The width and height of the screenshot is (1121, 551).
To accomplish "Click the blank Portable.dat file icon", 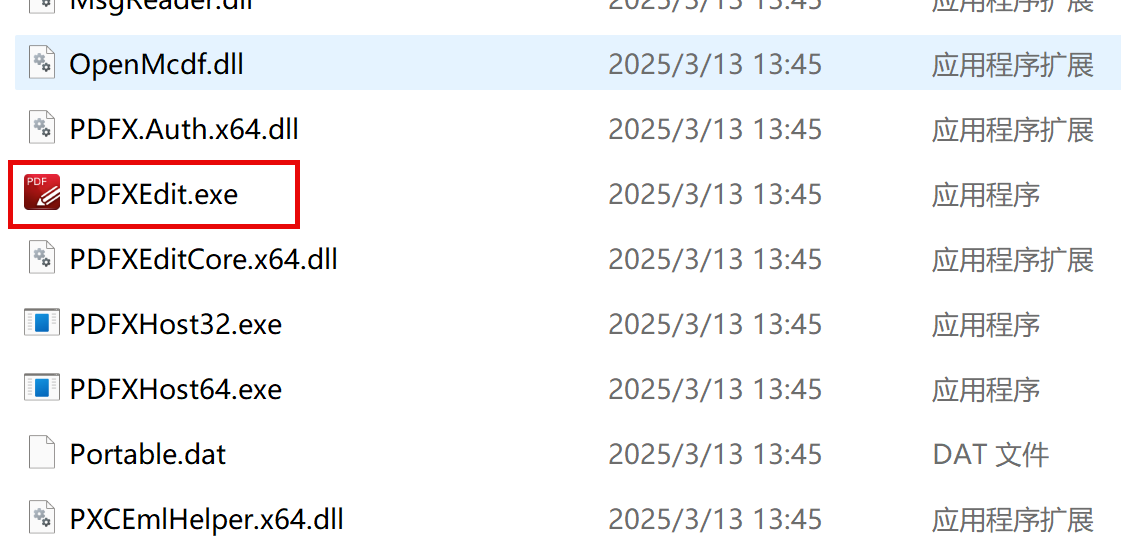I will tap(41, 453).
